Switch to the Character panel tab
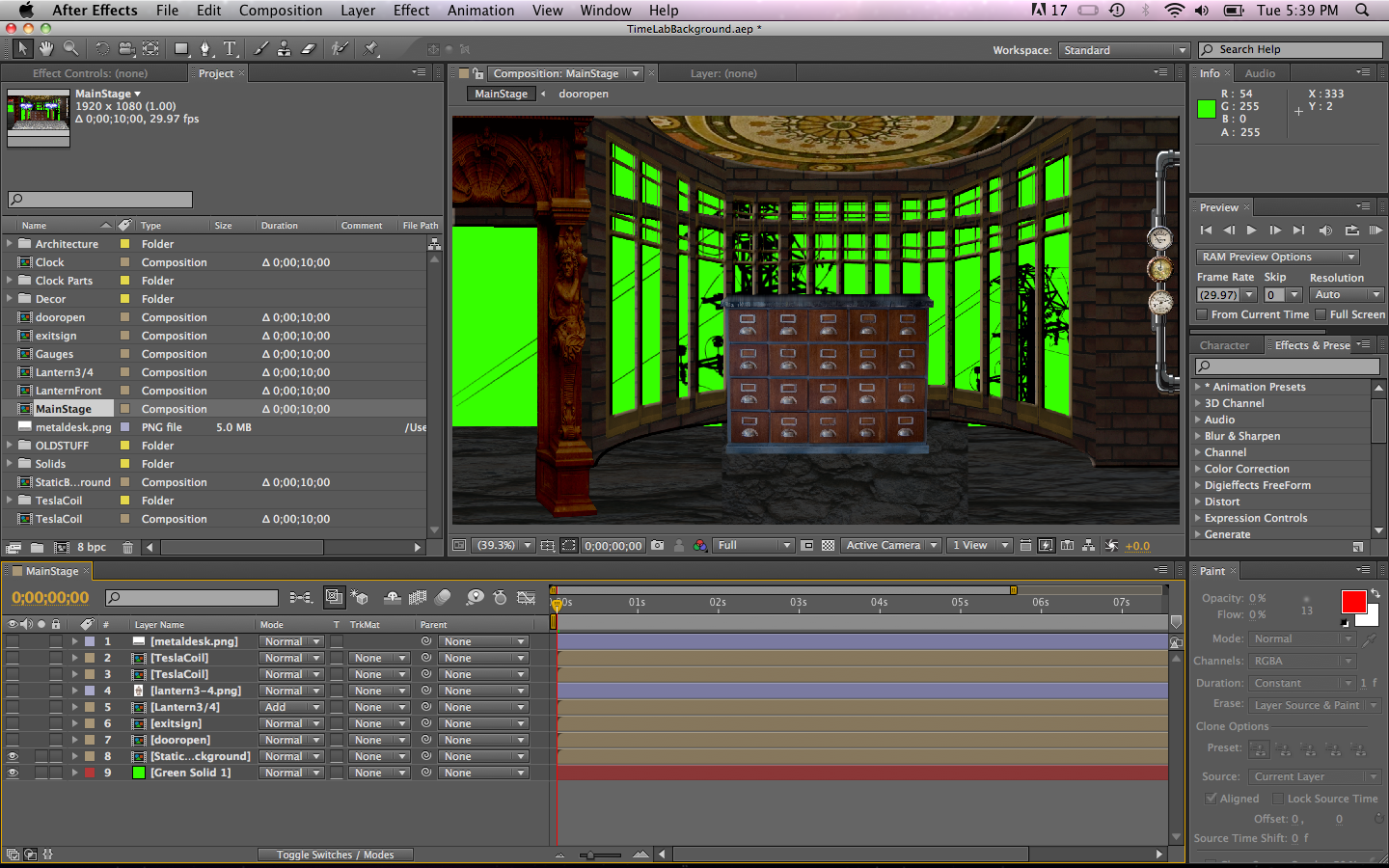The height and width of the screenshot is (868, 1389). tap(1224, 345)
